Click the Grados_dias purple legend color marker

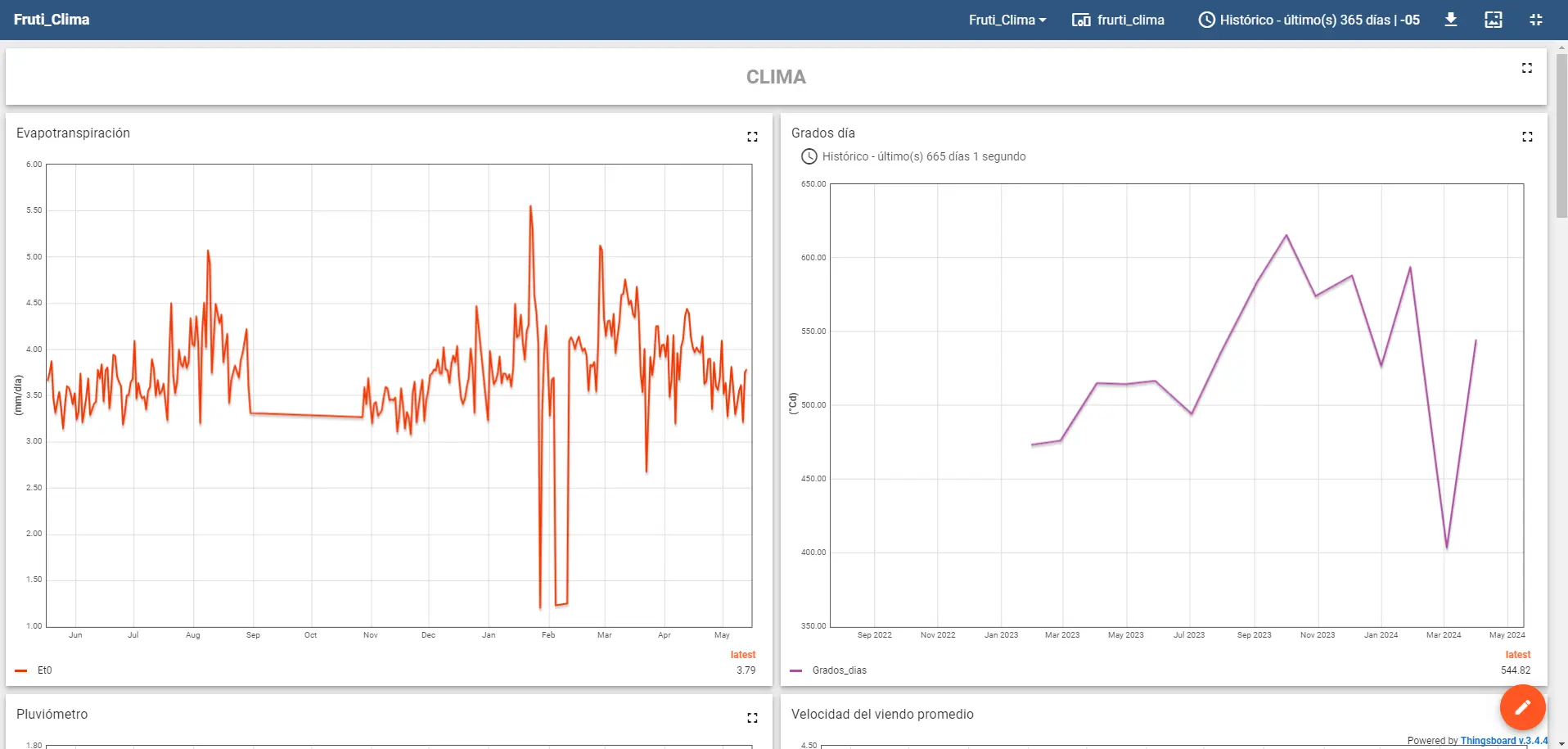[x=796, y=670]
